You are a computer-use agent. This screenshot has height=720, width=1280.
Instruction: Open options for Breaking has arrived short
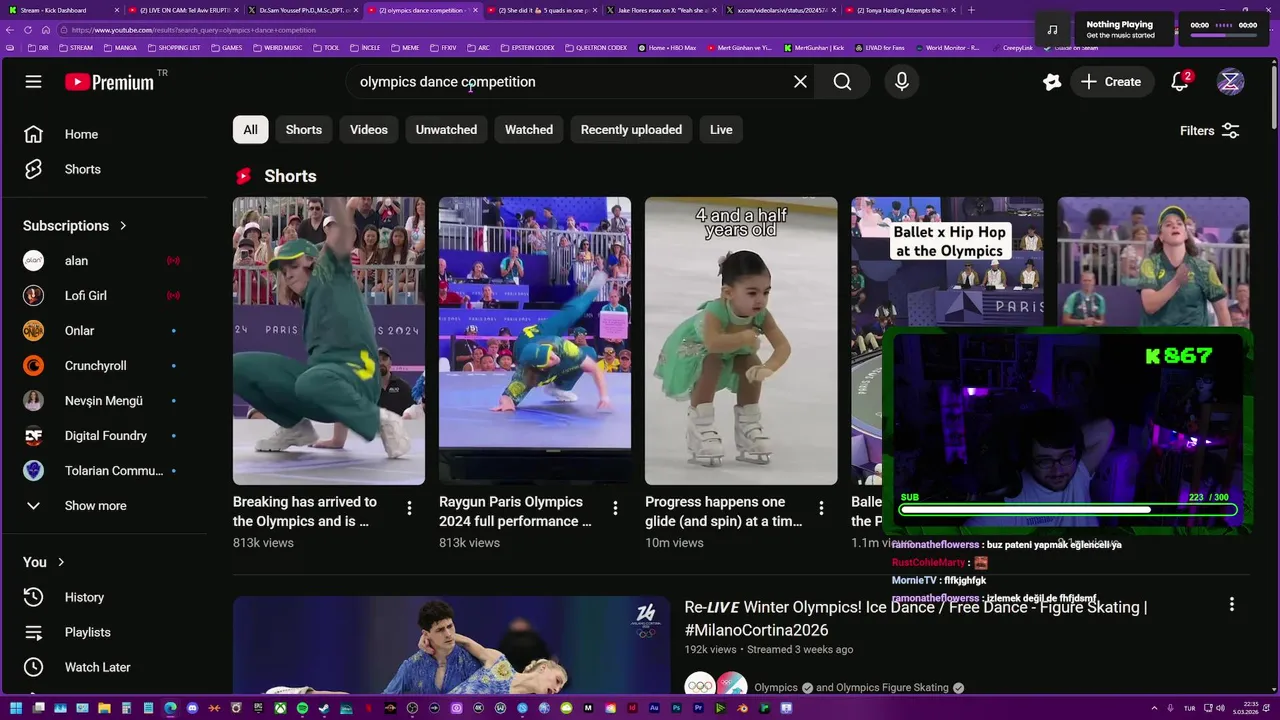409,508
